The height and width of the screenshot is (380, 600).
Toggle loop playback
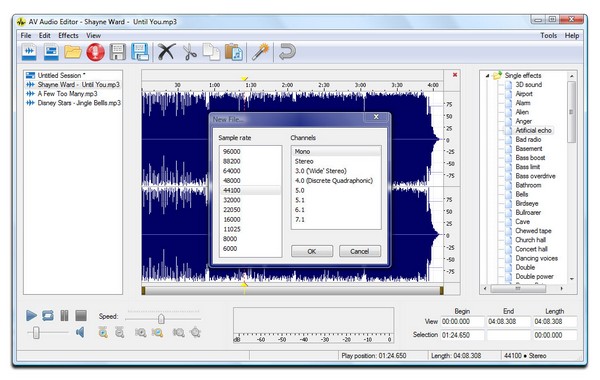48,316
